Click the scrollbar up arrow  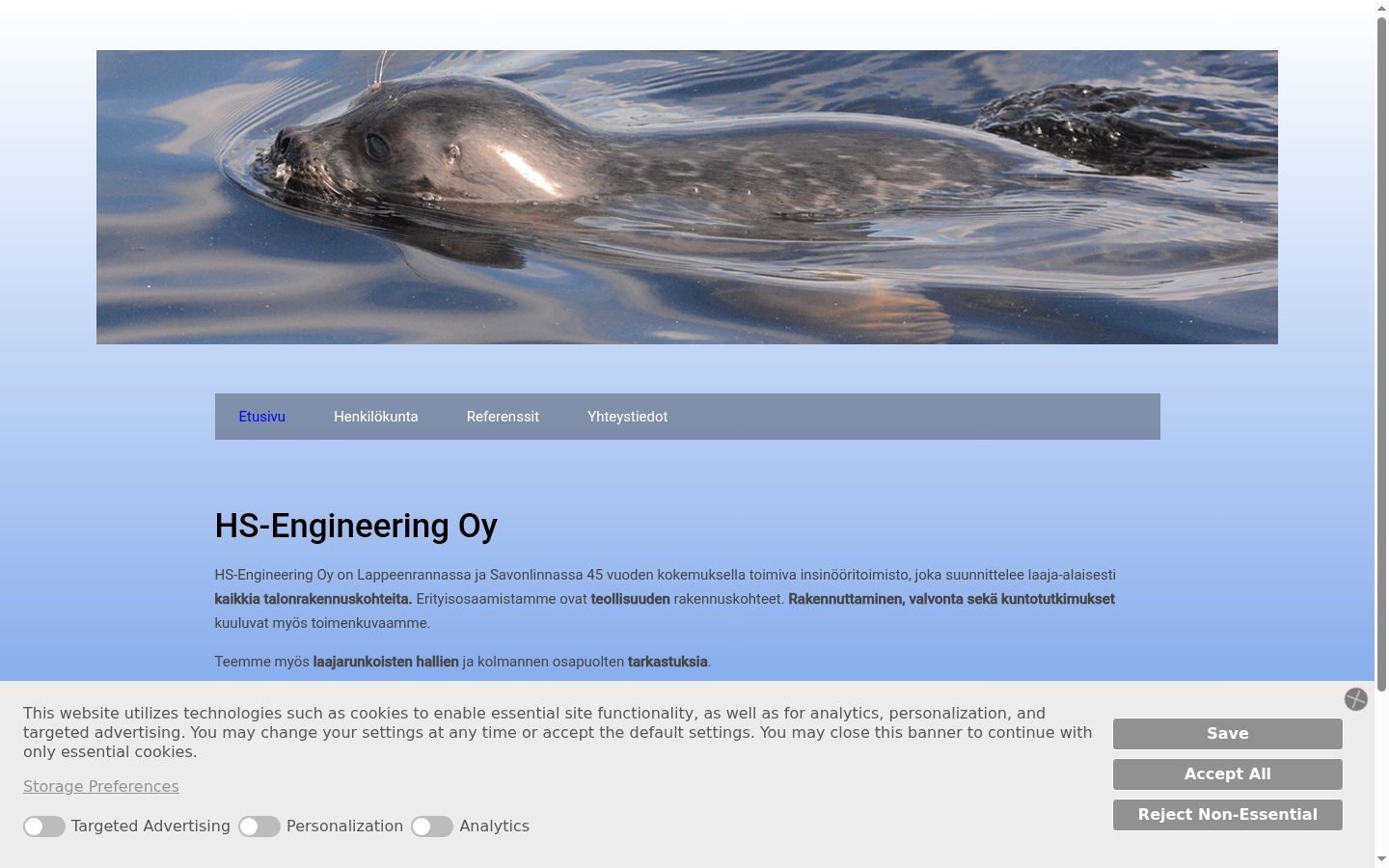[x=1381, y=8]
